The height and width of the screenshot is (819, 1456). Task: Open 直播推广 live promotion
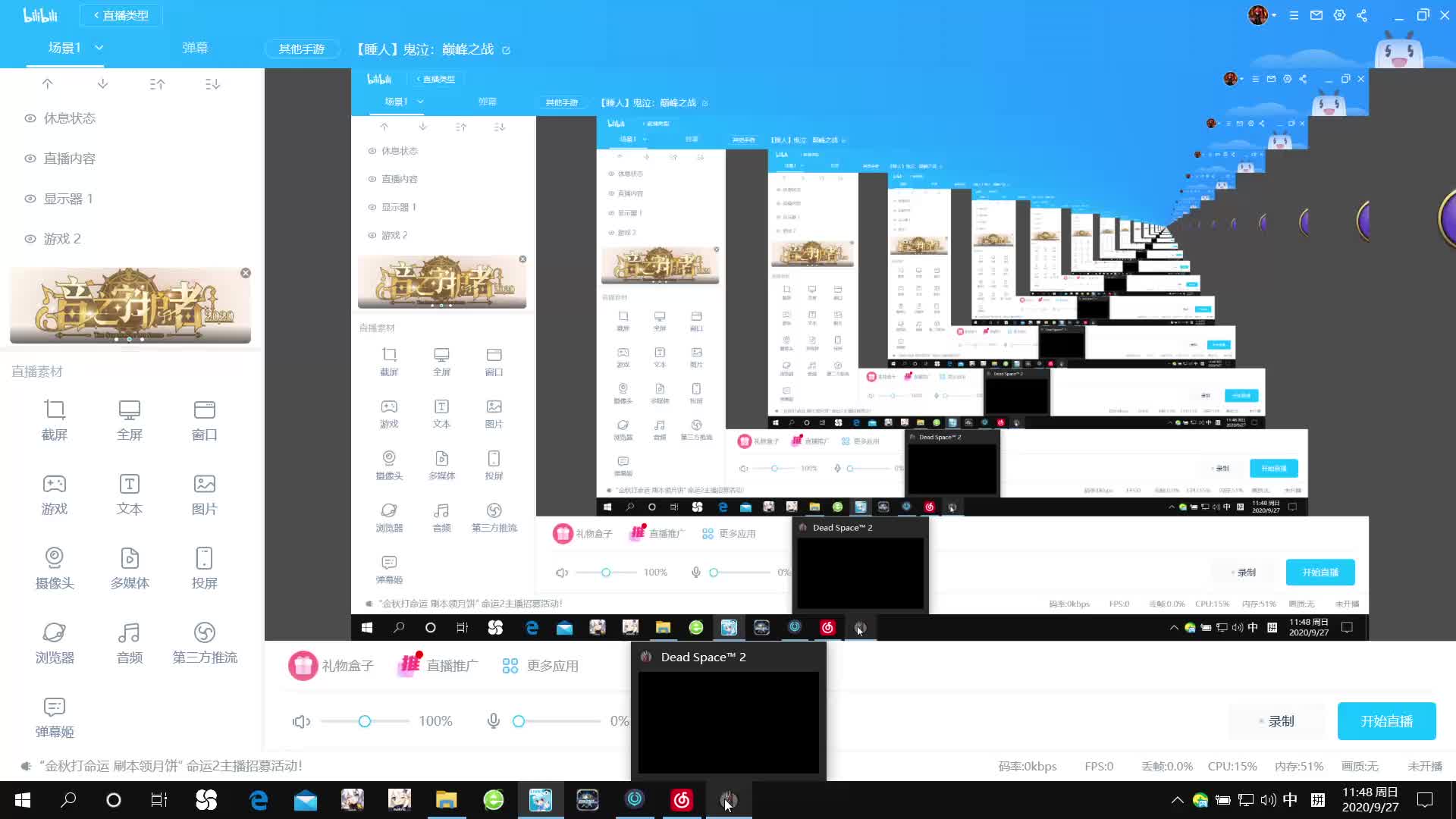tap(438, 664)
